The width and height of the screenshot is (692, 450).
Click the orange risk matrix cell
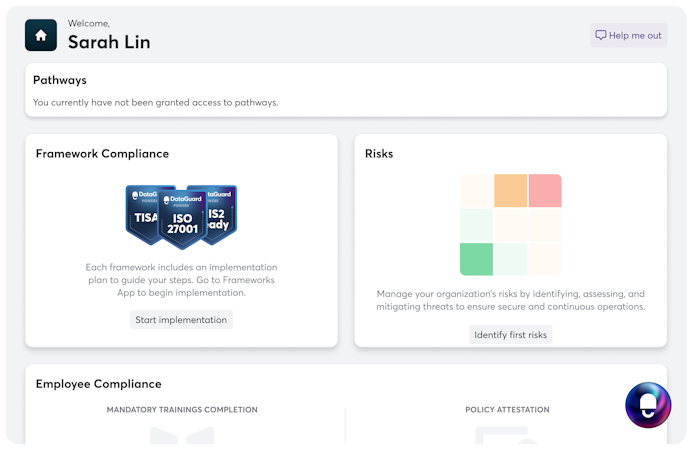tap(510, 191)
